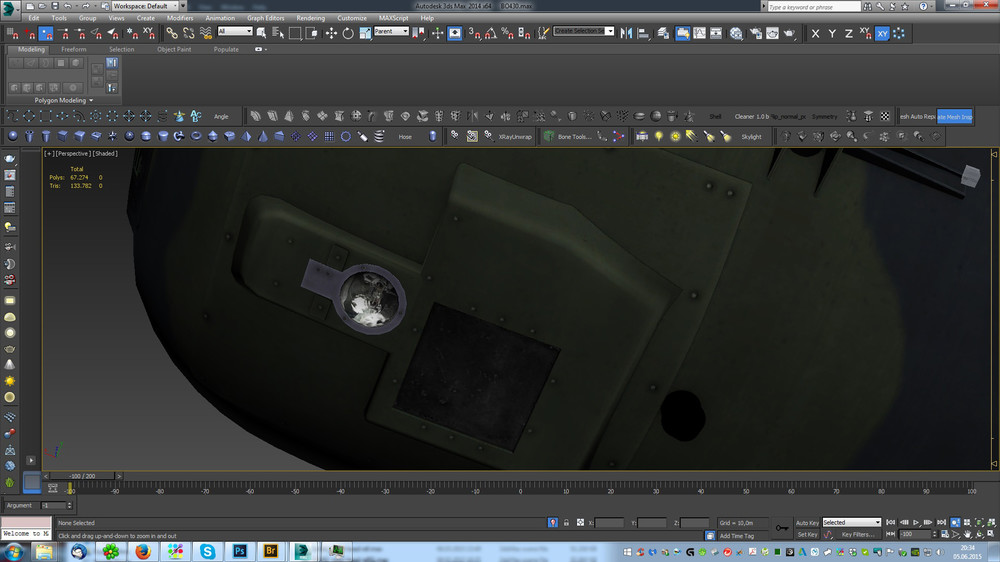Toggle Set Key mode
Viewport: 1000px width, 562px height.
coord(807,535)
